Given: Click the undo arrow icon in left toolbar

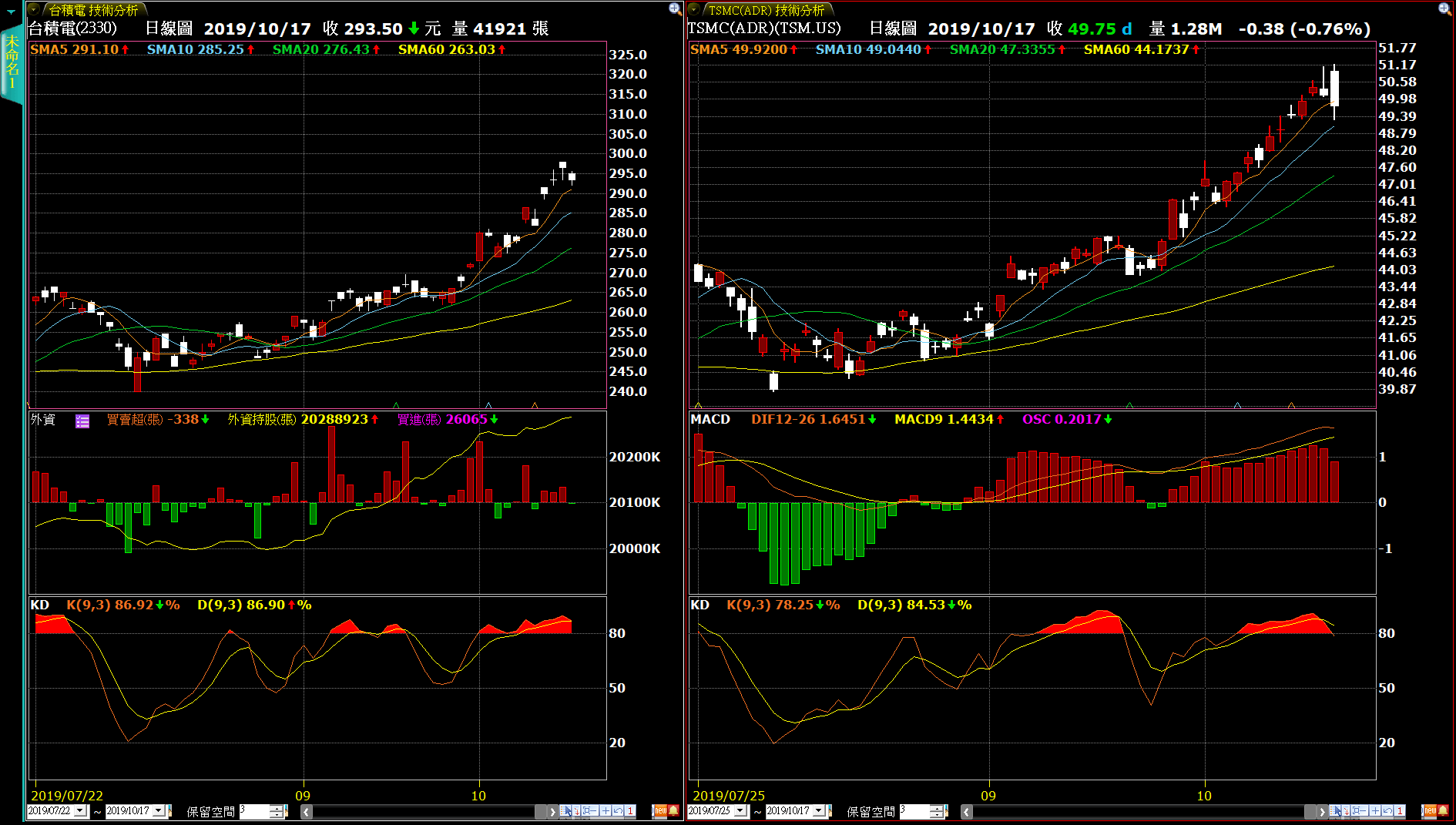Looking at the screenshot, I should [x=618, y=810].
